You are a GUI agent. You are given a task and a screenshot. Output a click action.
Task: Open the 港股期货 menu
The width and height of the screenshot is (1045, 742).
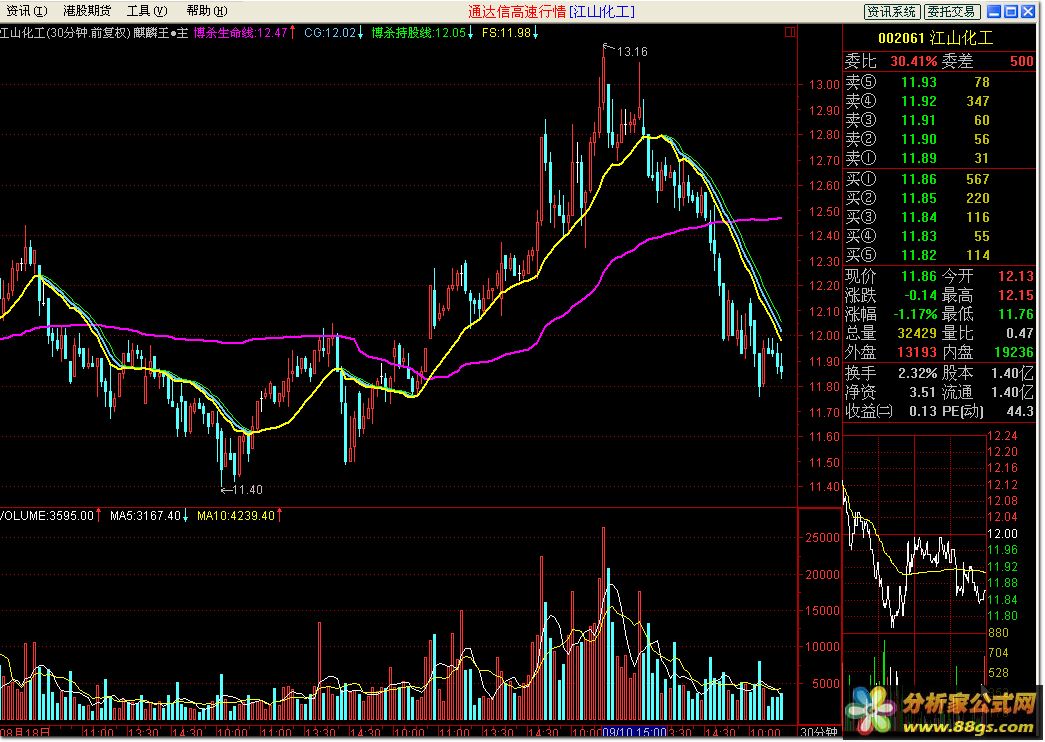click(x=87, y=11)
